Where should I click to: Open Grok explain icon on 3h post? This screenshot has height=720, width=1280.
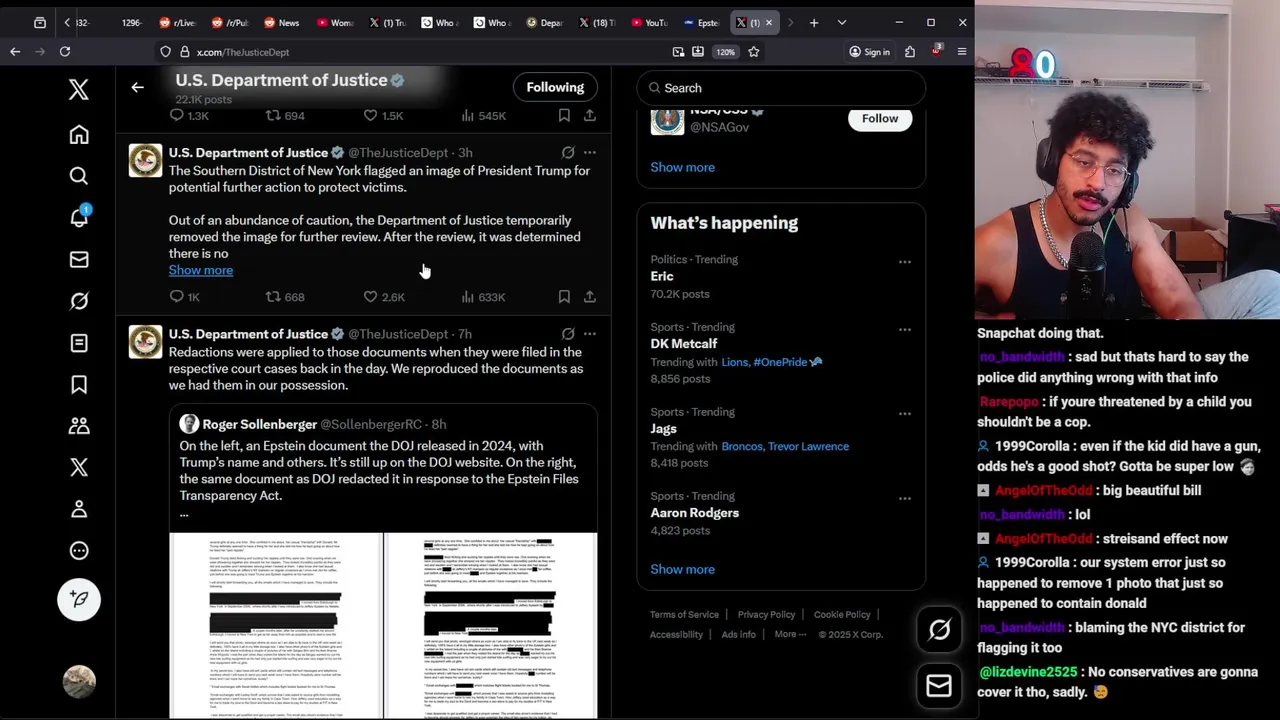point(568,153)
